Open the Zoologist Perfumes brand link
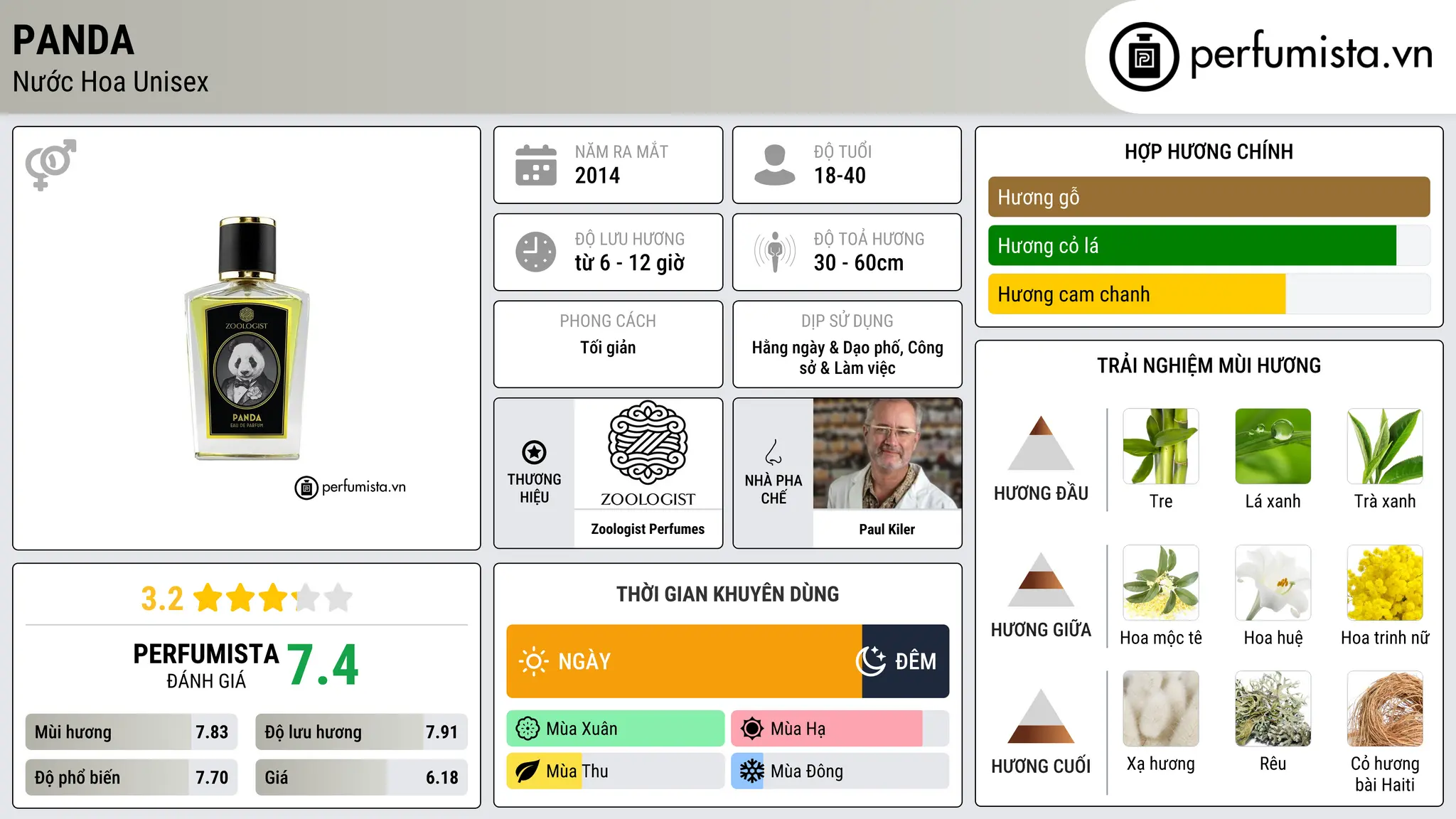The image size is (1456, 819). pyautogui.click(x=648, y=529)
